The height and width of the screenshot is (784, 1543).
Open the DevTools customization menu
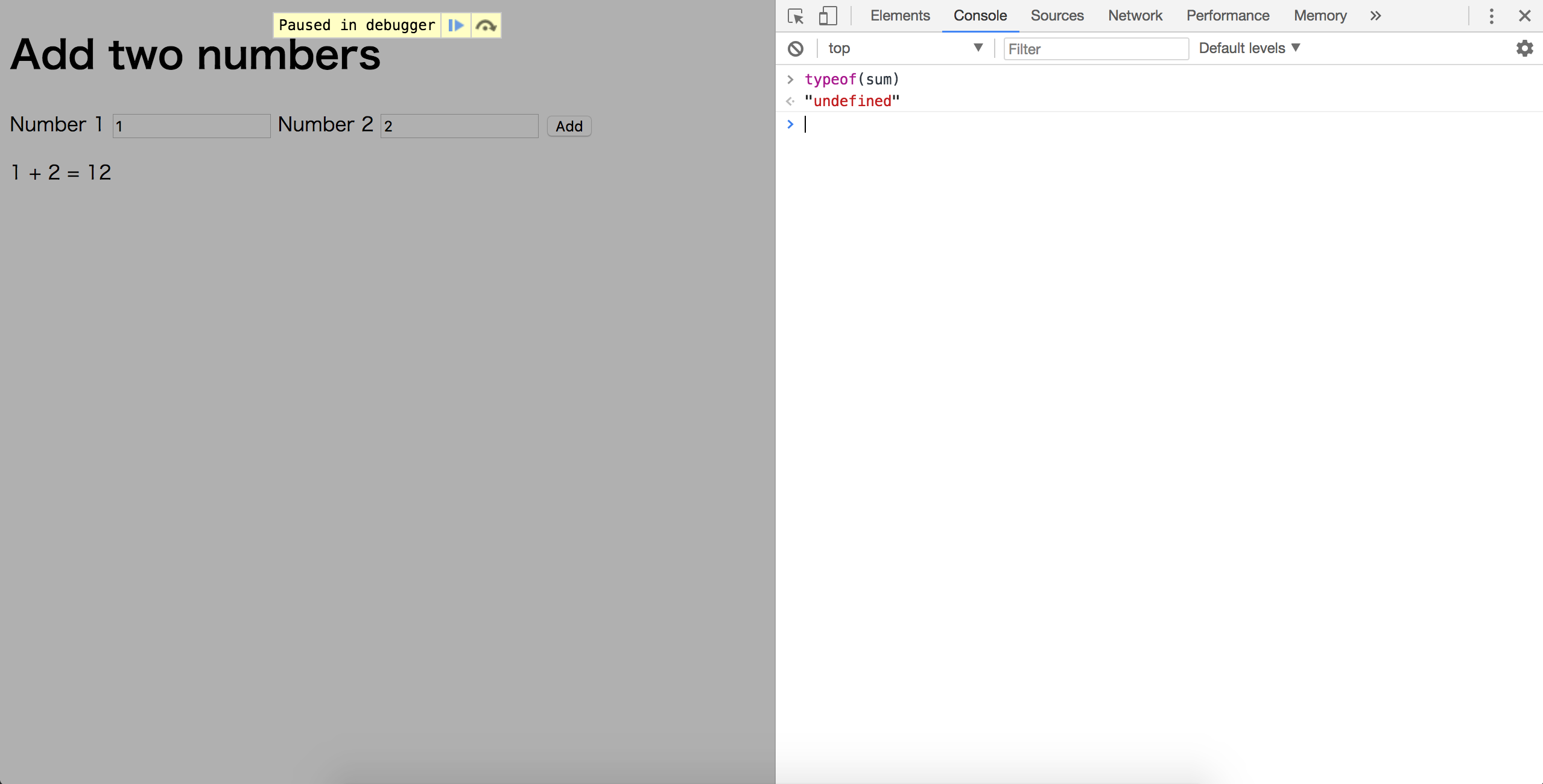tap(1491, 16)
